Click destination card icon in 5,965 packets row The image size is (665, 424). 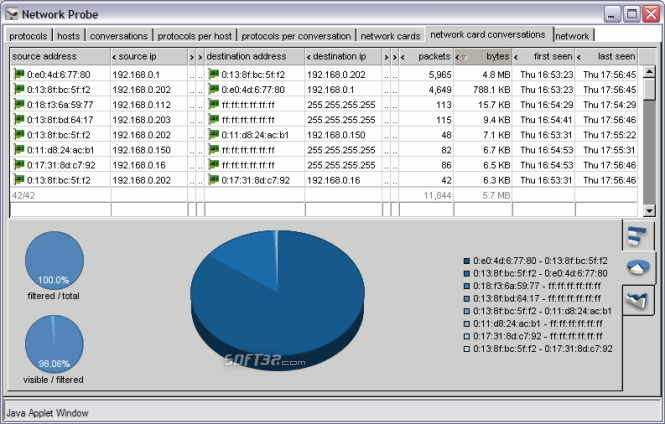tap(213, 74)
